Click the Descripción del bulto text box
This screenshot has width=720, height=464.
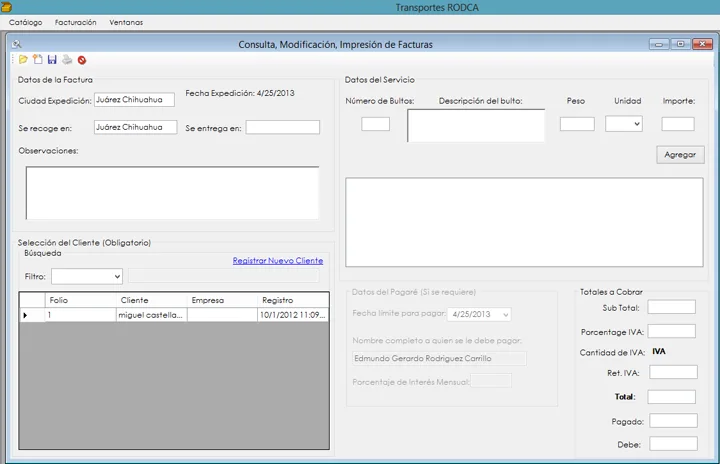click(x=476, y=125)
